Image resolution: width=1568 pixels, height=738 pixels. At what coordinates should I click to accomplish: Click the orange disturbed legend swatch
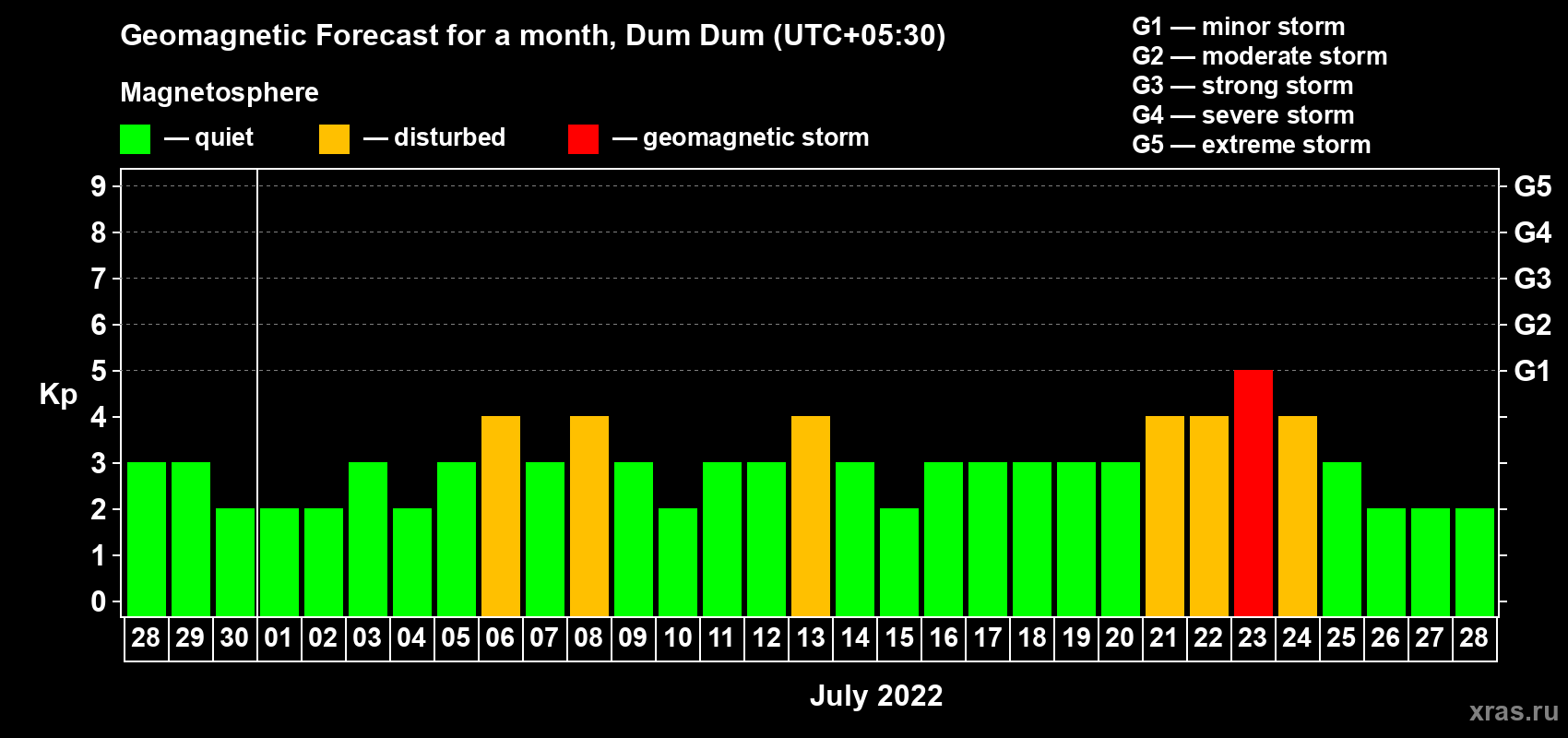pos(334,139)
